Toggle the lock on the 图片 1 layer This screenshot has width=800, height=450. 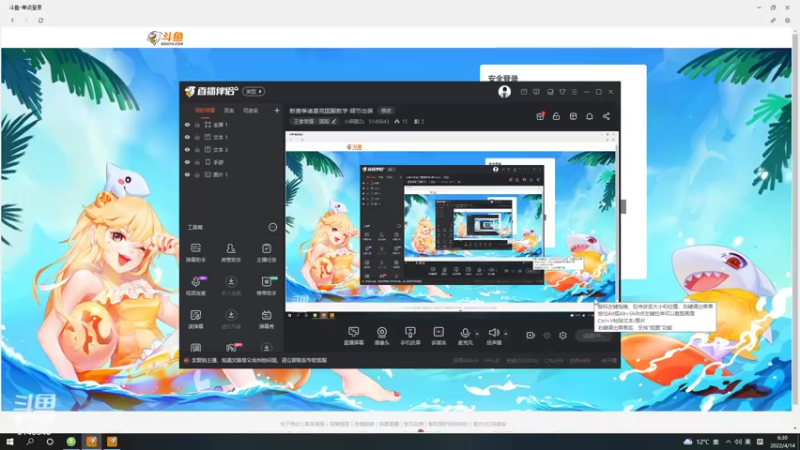click(x=197, y=174)
